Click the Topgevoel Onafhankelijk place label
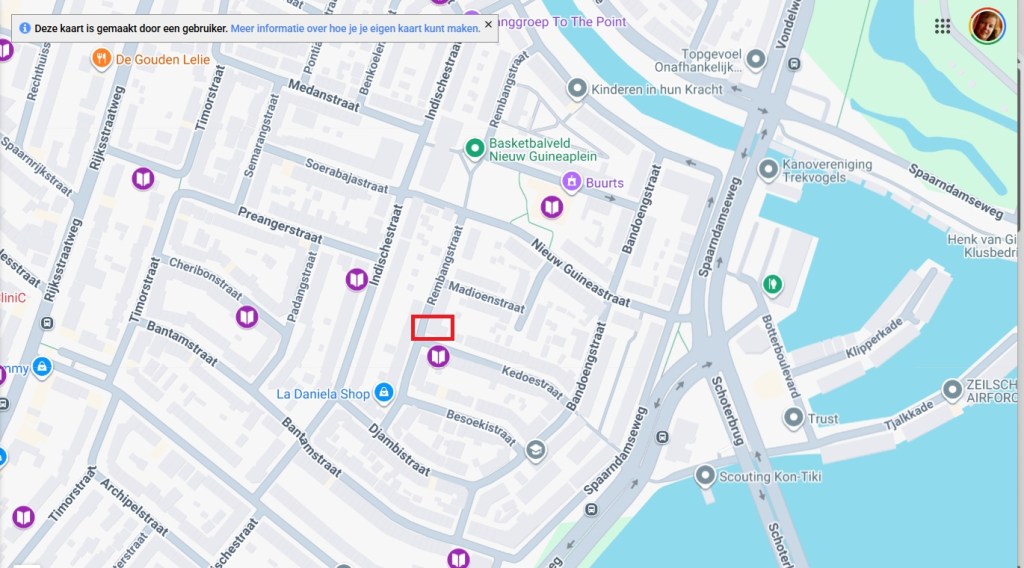Image resolution: width=1024 pixels, height=568 pixels. (x=698, y=60)
